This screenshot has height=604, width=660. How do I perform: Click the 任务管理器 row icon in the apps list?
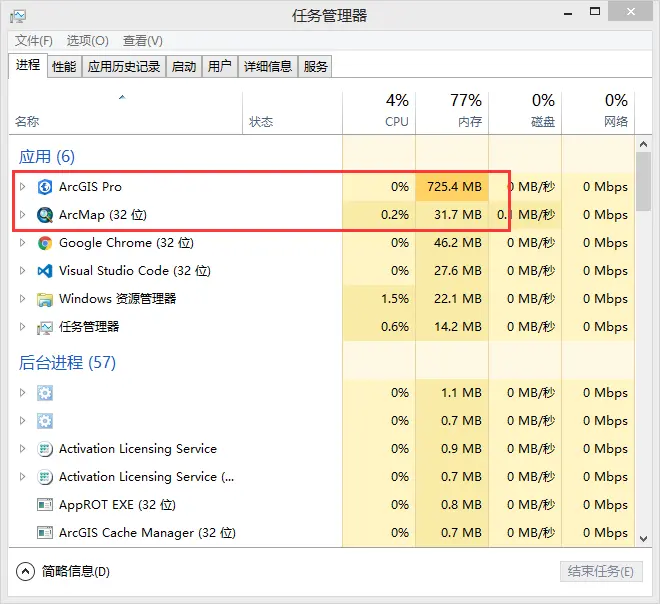coord(45,327)
